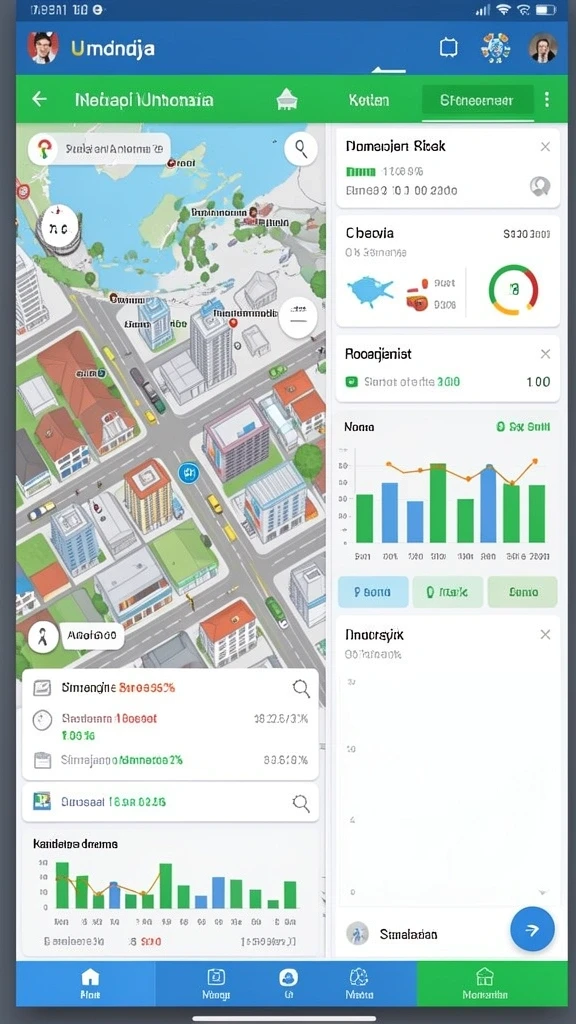Tap the pedestrian icon beside Anoiadoo
The height and width of the screenshot is (1024, 576).
(x=42, y=636)
